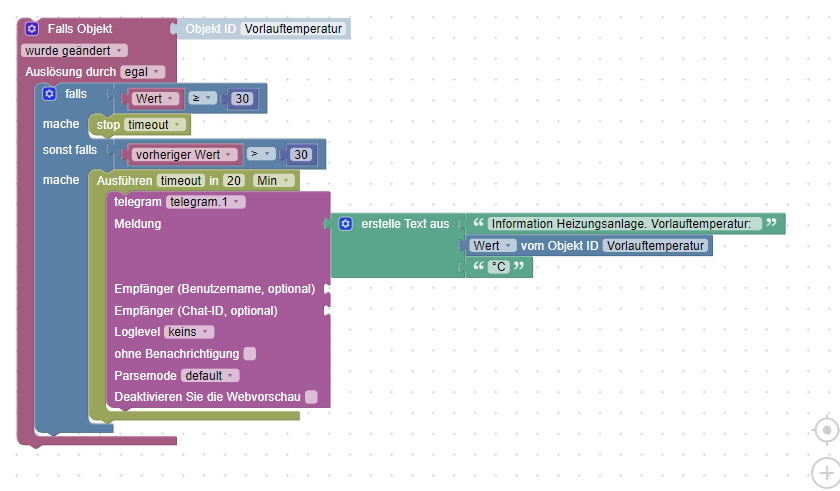This screenshot has width=840, height=491.
Task: Center workspace with the crosshair icon
Action: coord(827,429)
